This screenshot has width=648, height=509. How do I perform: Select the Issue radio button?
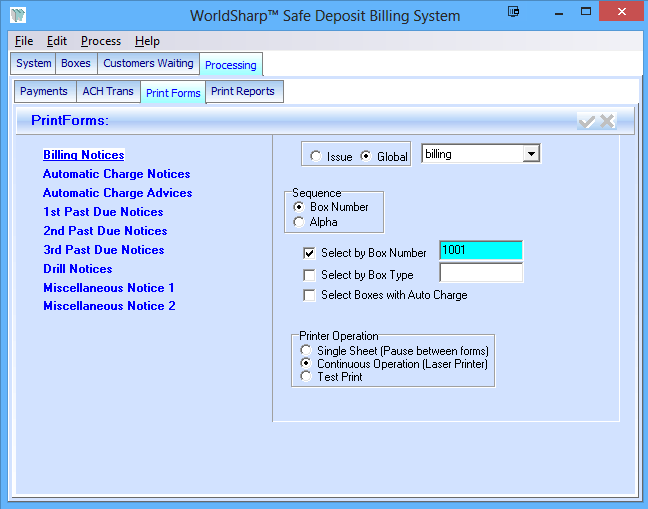[x=316, y=157]
